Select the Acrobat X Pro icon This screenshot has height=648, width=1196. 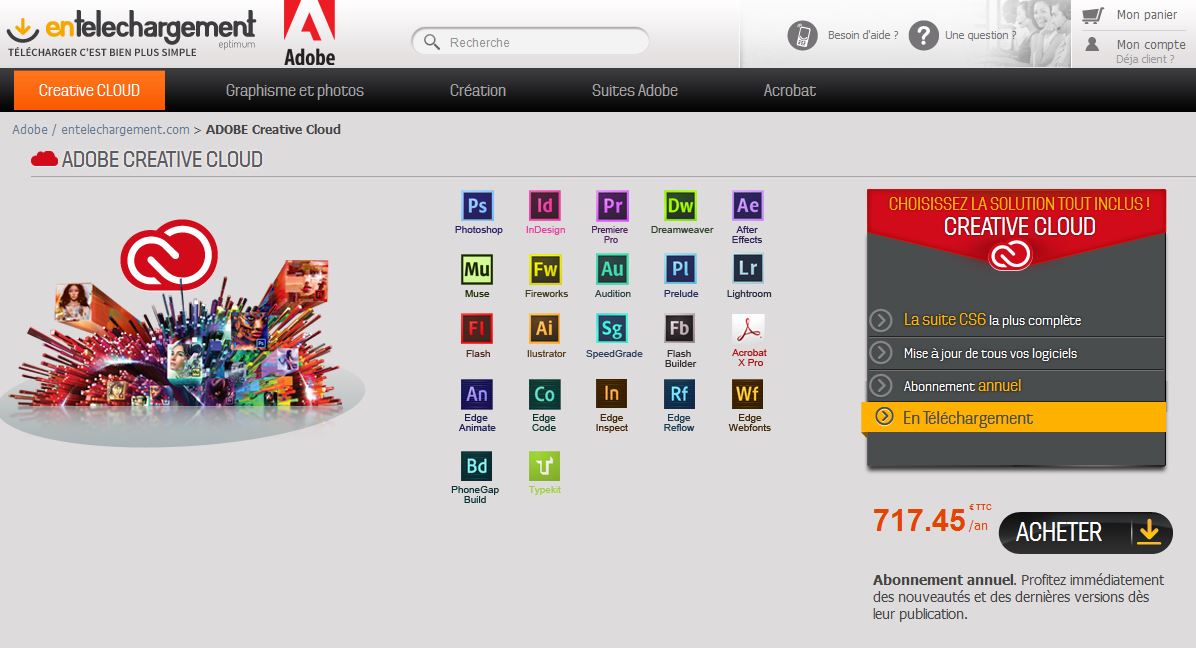pyautogui.click(x=748, y=329)
